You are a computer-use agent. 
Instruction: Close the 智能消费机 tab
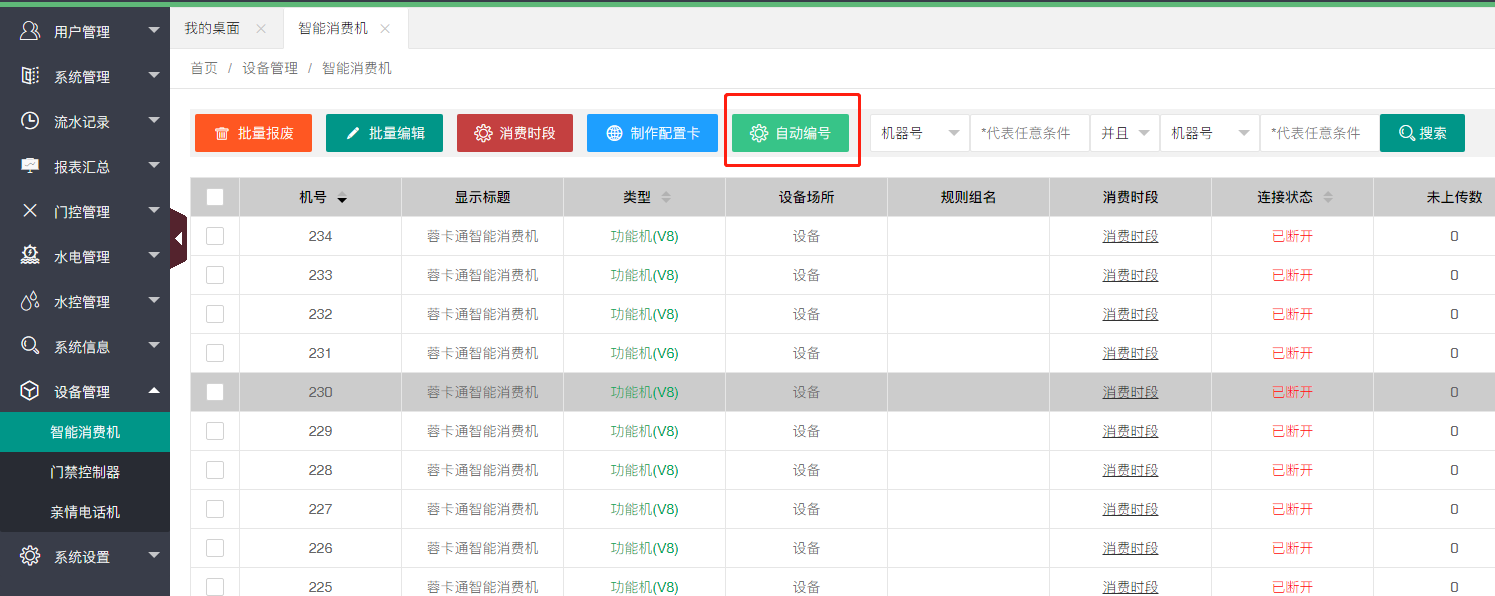(x=385, y=29)
